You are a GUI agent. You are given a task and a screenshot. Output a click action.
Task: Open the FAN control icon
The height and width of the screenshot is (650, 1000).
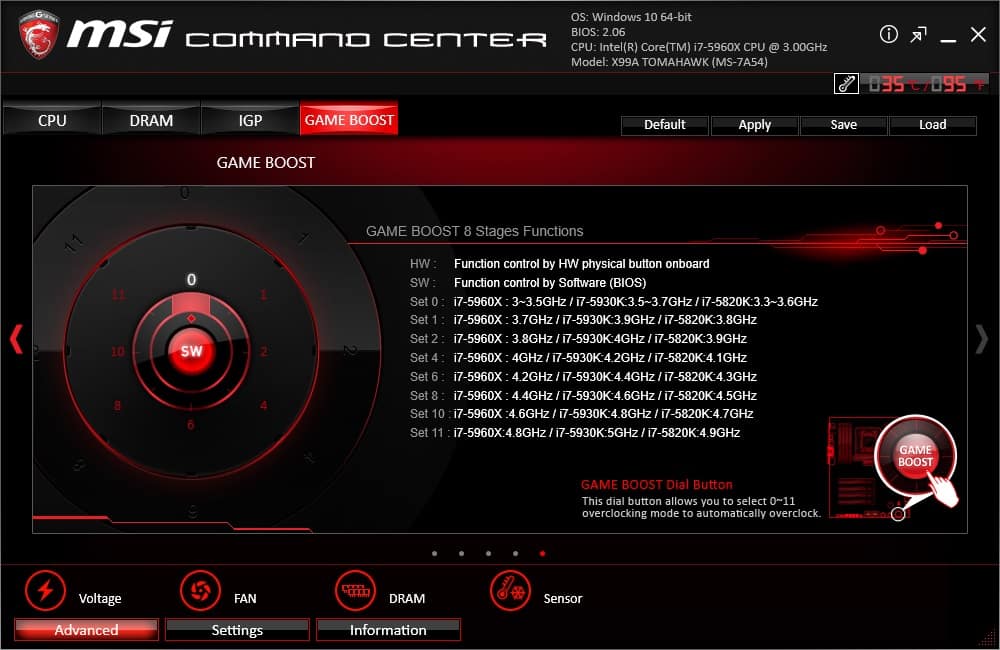(x=200, y=591)
